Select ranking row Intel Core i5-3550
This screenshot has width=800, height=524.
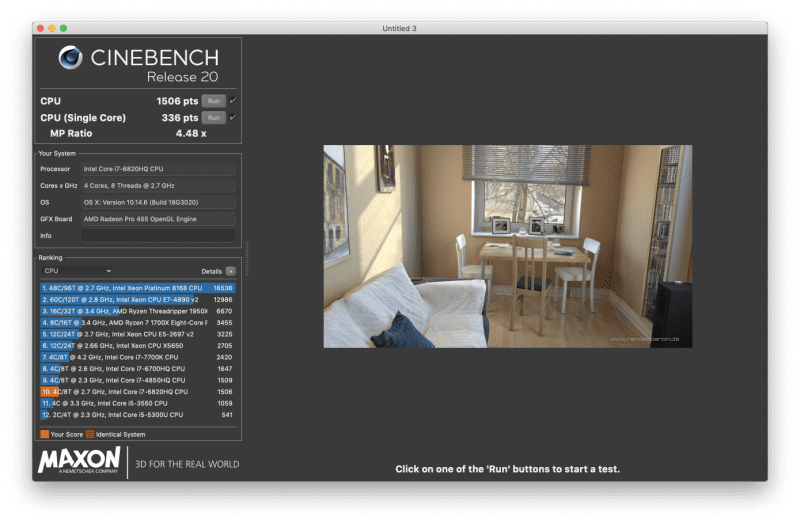[138, 404]
